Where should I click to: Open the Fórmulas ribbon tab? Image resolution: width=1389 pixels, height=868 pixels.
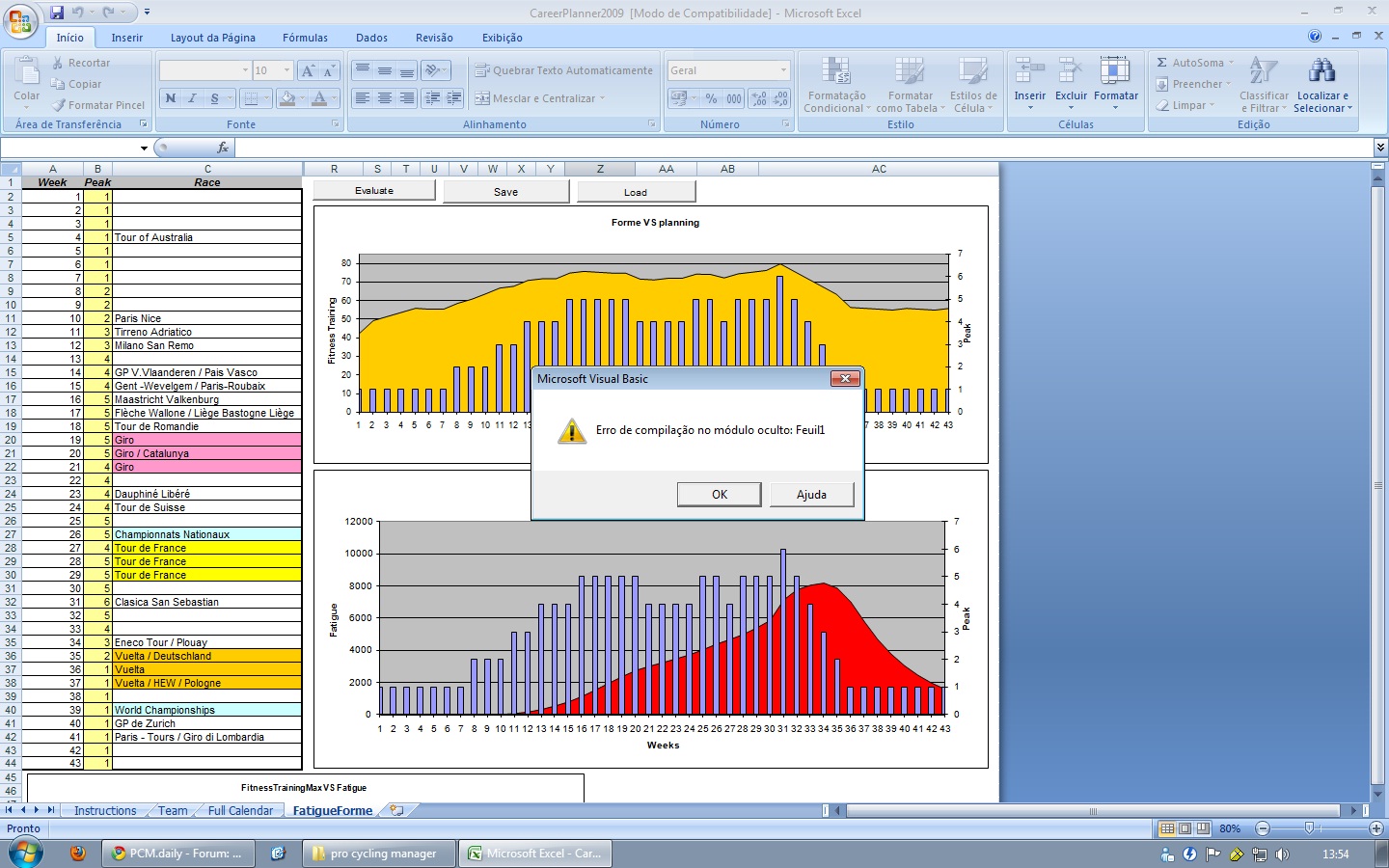[x=305, y=38]
